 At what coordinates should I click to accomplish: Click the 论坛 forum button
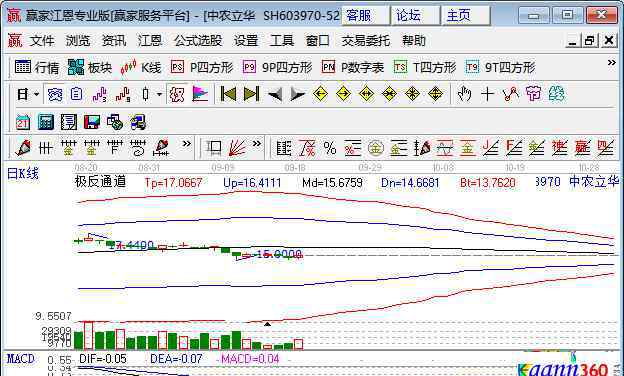point(415,16)
